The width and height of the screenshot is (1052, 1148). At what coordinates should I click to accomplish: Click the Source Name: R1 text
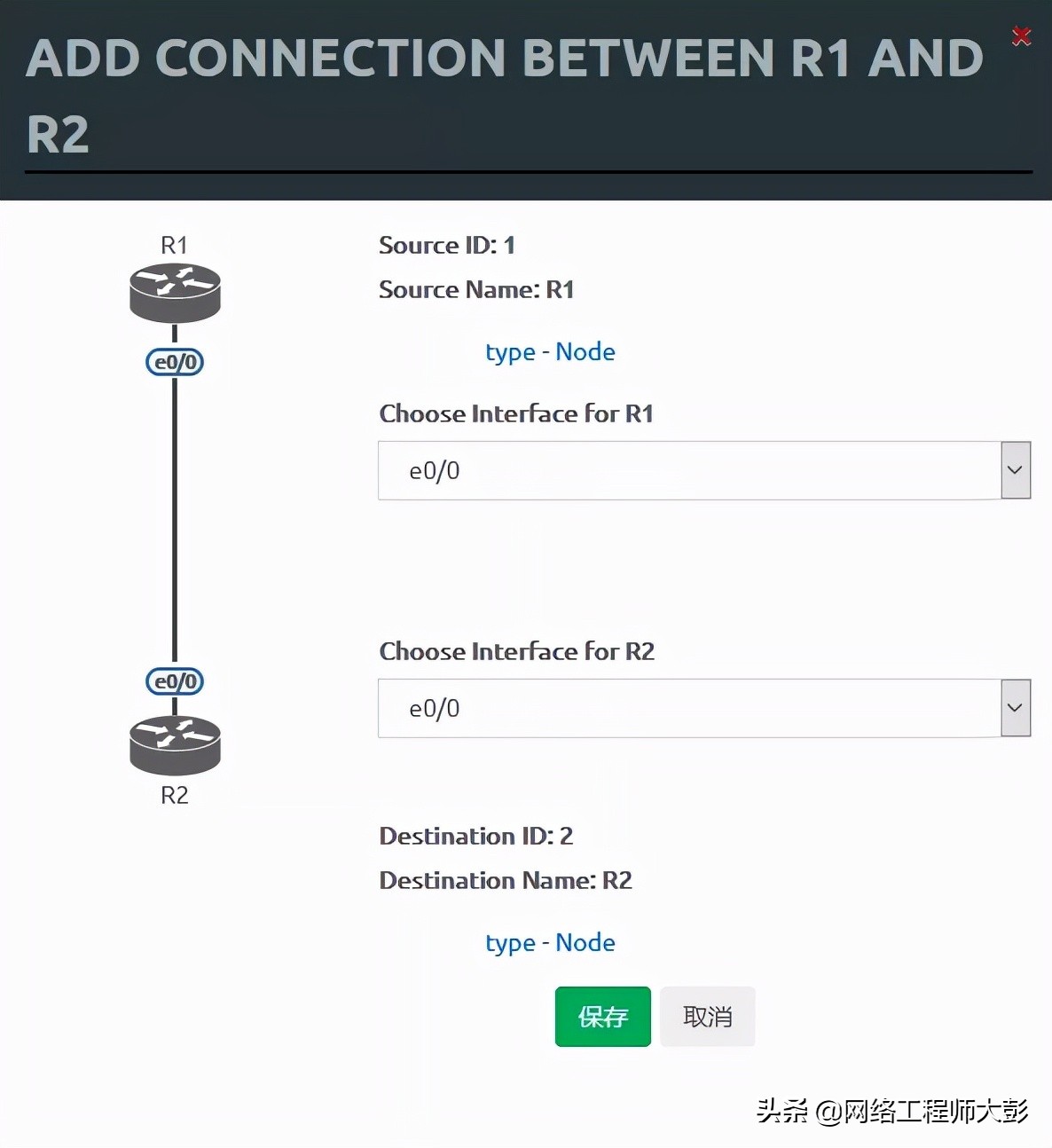(476, 290)
